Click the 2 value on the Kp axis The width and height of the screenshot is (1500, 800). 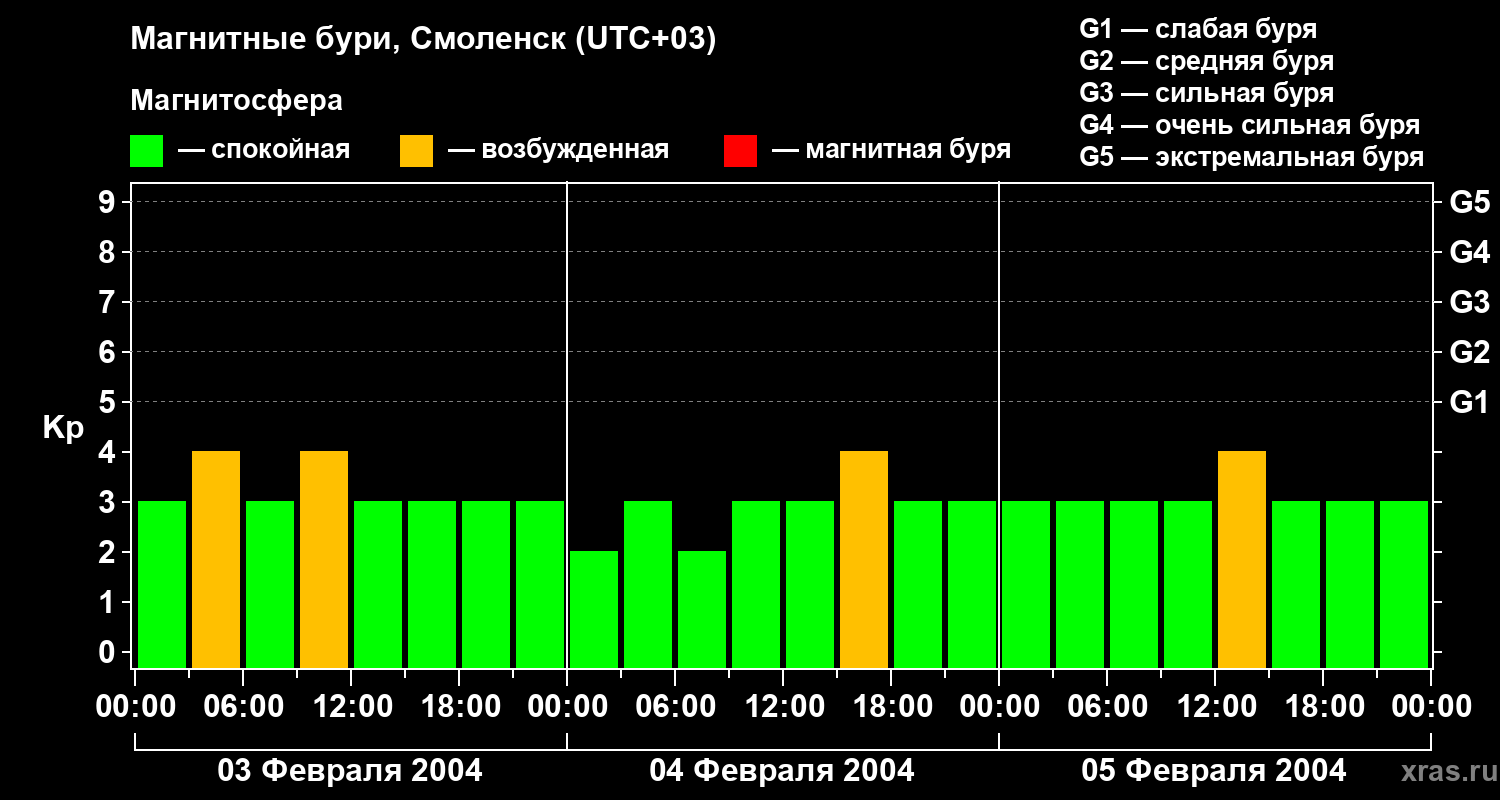coord(109,552)
